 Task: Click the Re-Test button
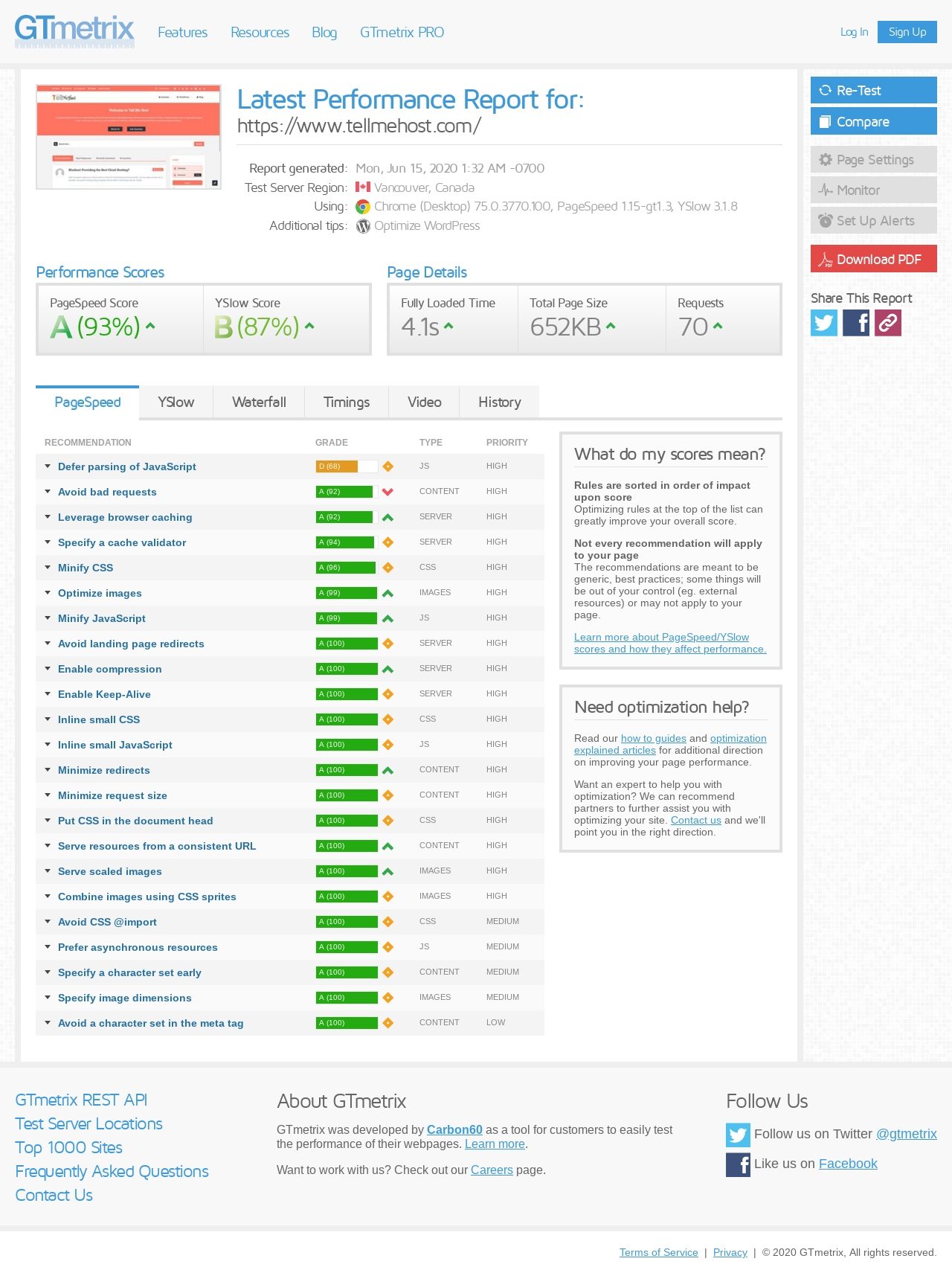[874, 90]
